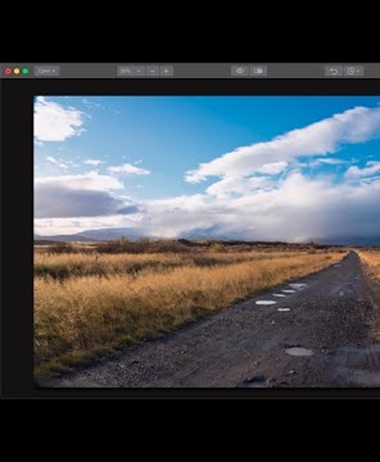Maximize window using green button
This screenshot has height=462, width=380.
[x=25, y=71]
